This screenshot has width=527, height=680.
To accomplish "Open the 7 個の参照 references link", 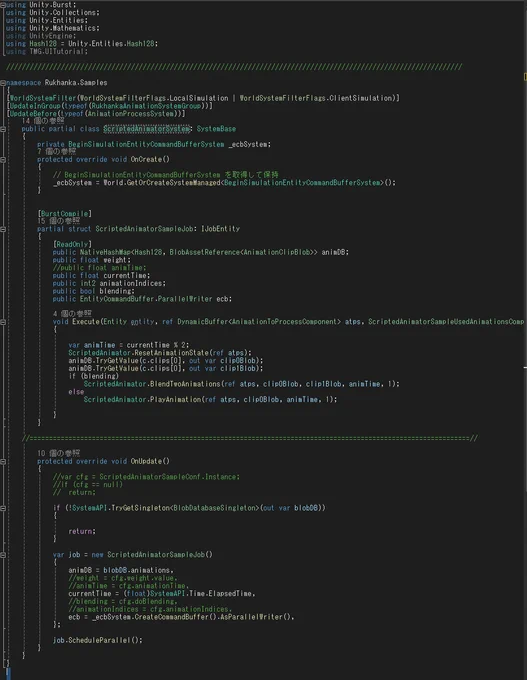I will coord(56,151).
